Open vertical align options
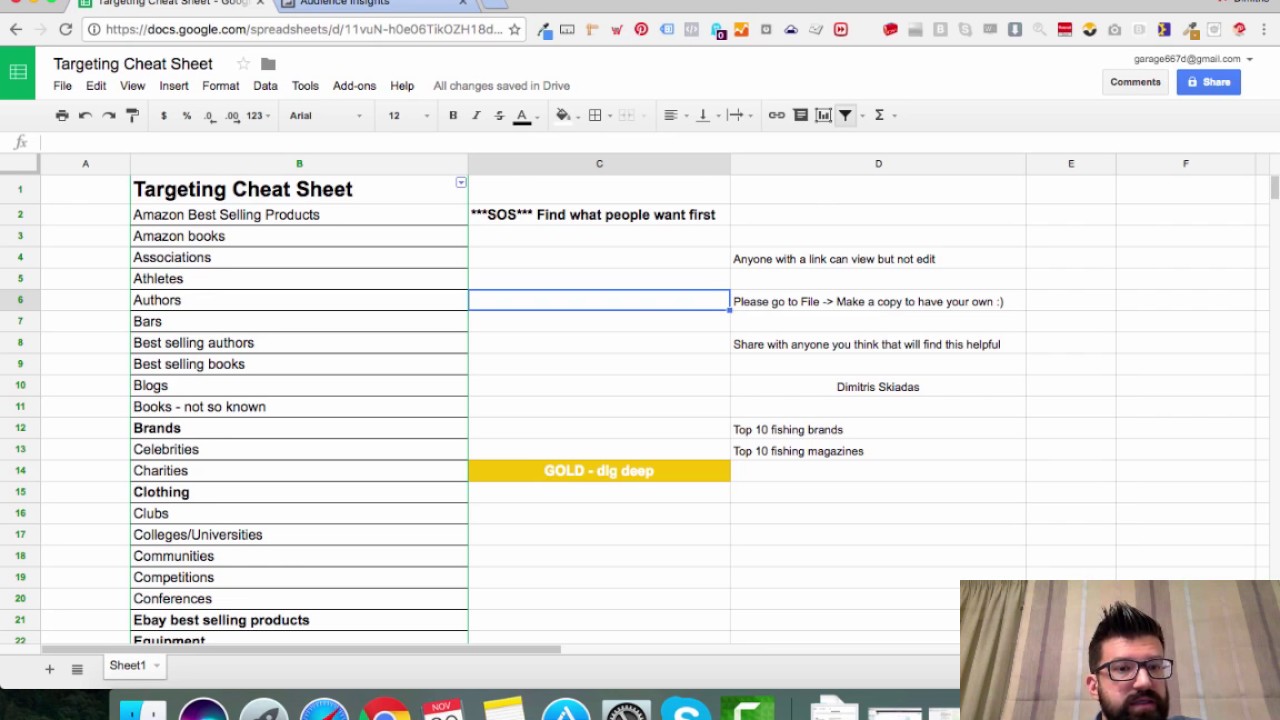The height and width of the screenshot is (720, 1280). 703,116
